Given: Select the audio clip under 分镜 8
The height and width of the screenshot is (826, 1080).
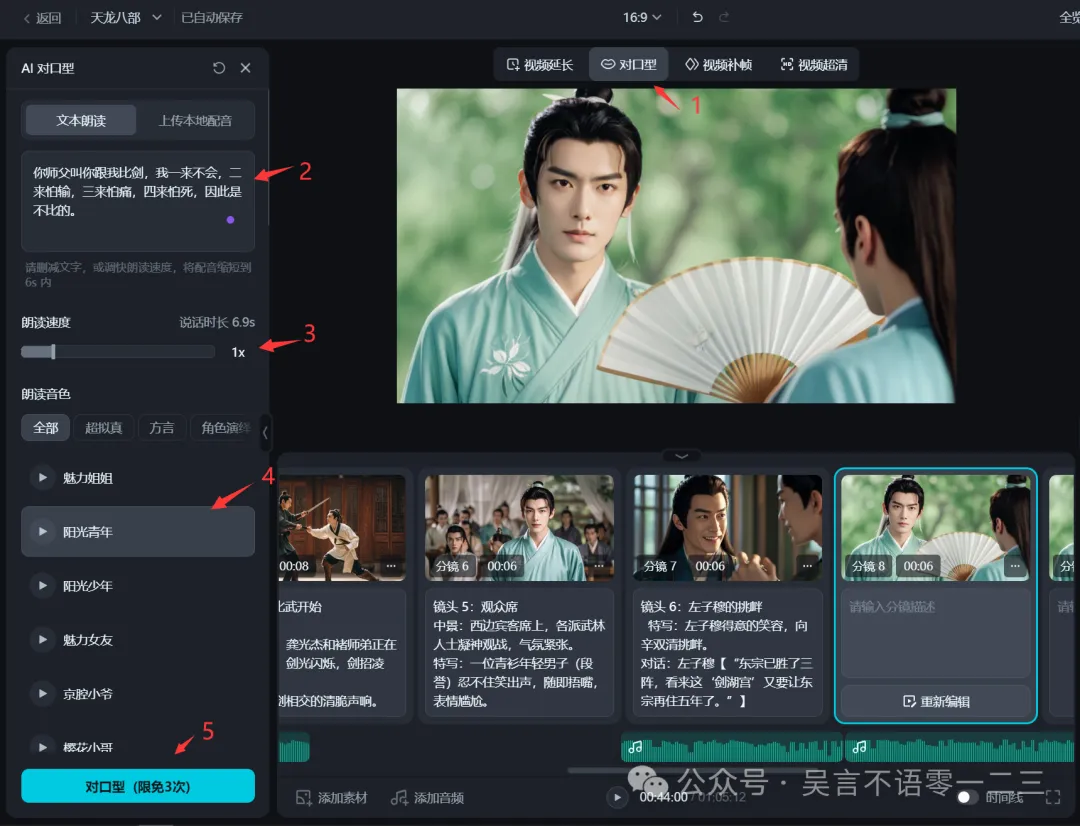Looking at the screenshot, I should pos(959,747).
